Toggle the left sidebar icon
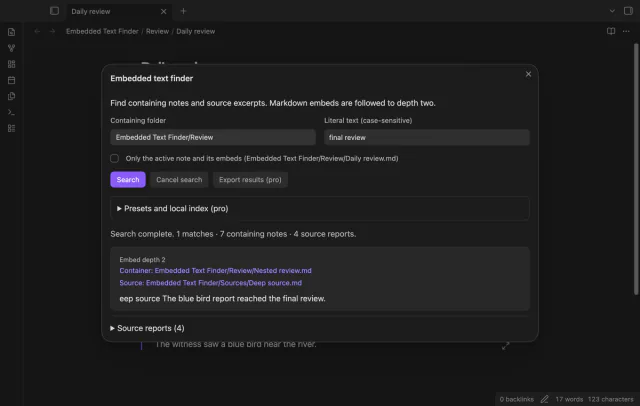The height and width of the screenshot is (406, 640). [54, 11]
